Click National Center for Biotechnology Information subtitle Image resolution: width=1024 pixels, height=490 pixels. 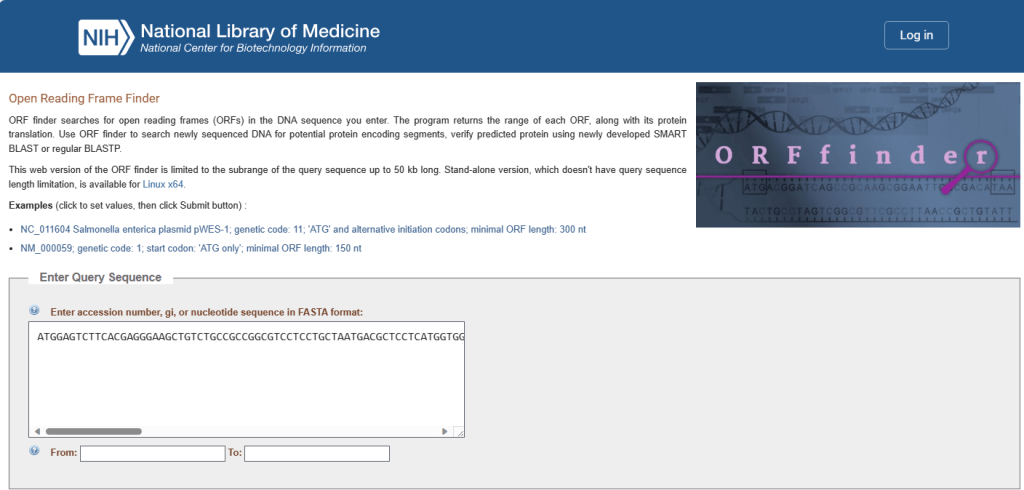(x=253, y=48)
